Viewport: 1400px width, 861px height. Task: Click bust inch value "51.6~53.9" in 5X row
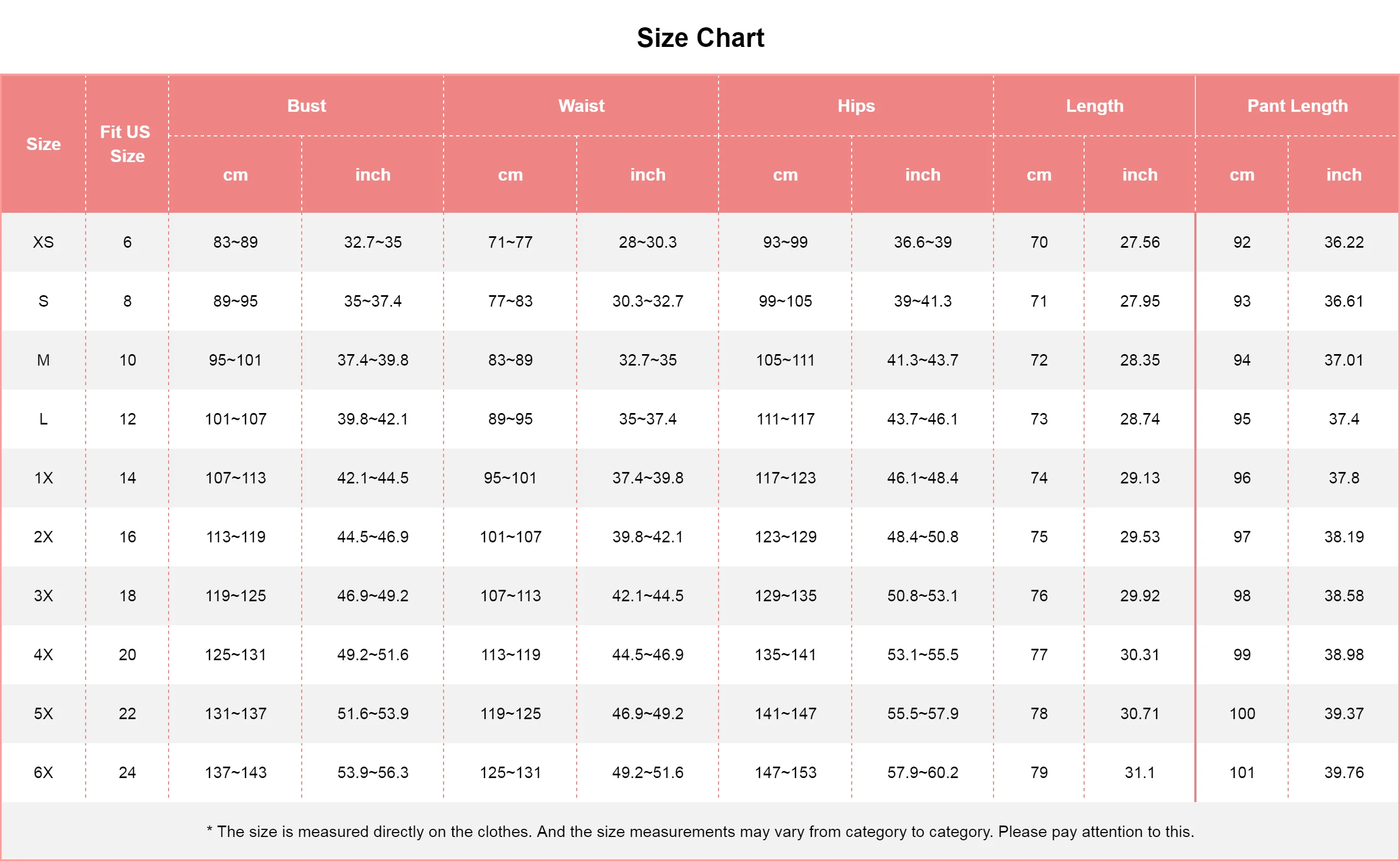373,714
